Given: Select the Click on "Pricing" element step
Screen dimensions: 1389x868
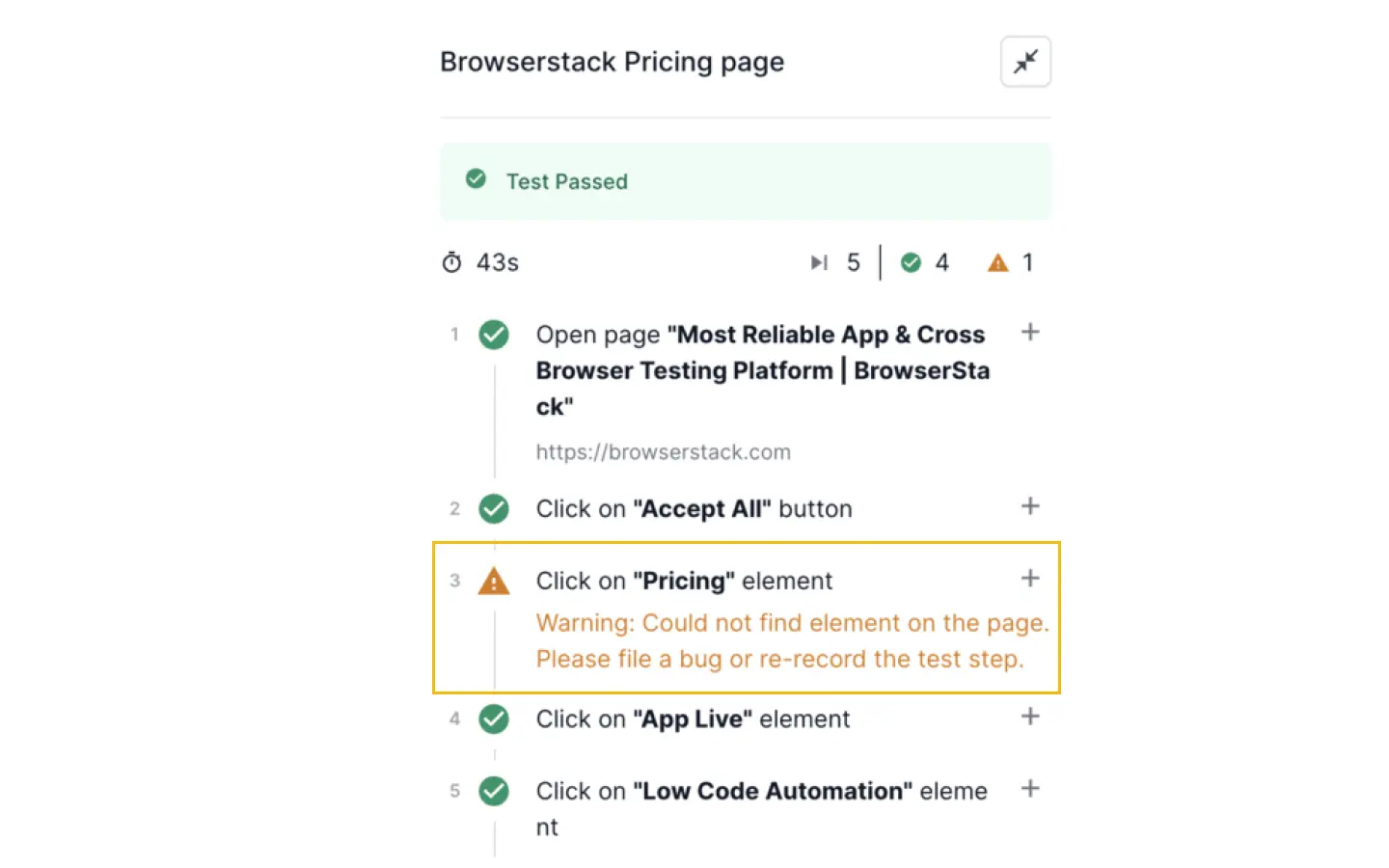Looking at the screenshot, I should 684,582.
